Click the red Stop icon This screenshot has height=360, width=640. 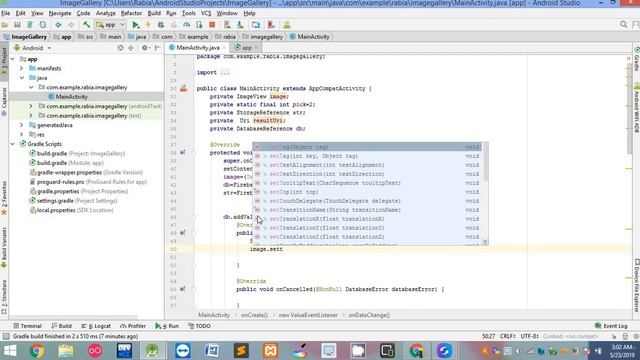212,25
